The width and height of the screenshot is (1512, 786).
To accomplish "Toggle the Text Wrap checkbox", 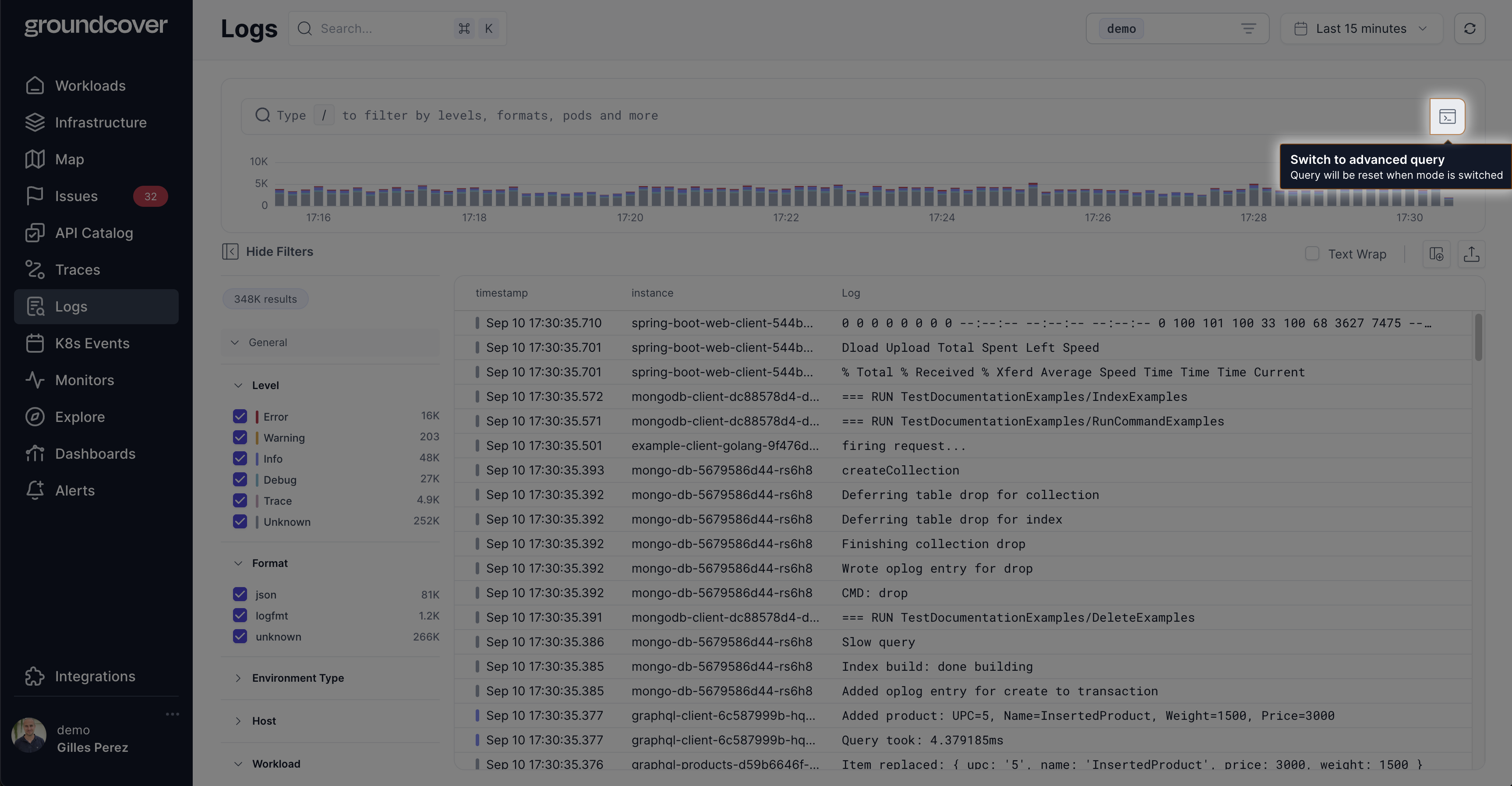I will [1312, 254].
